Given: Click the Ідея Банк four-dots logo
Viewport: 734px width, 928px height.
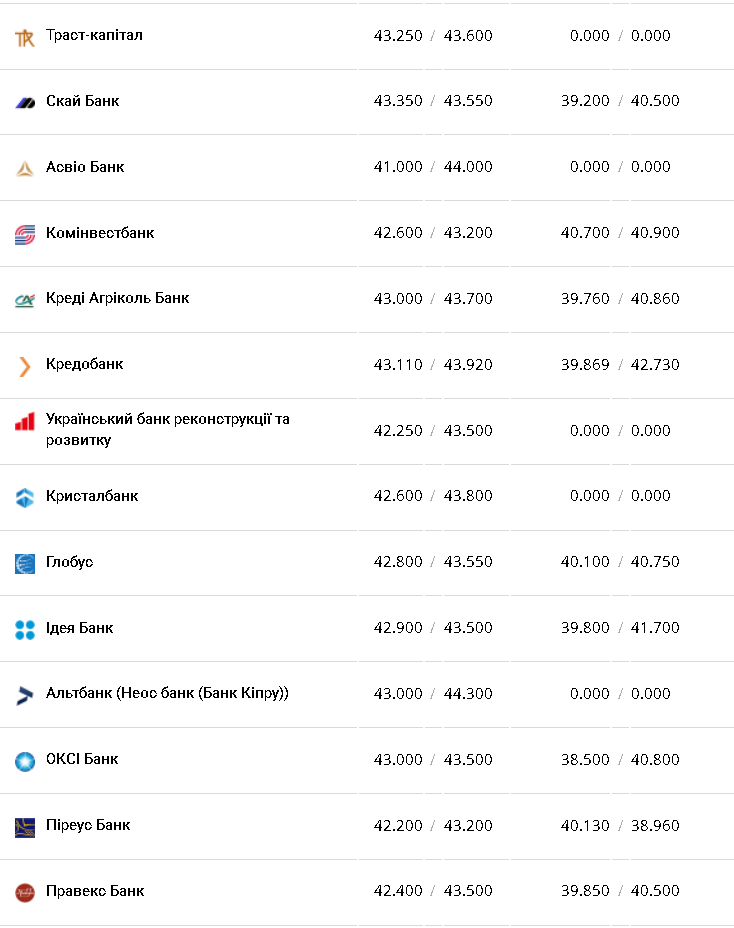Looking at the screenshot, I should (x=25, y=629).
